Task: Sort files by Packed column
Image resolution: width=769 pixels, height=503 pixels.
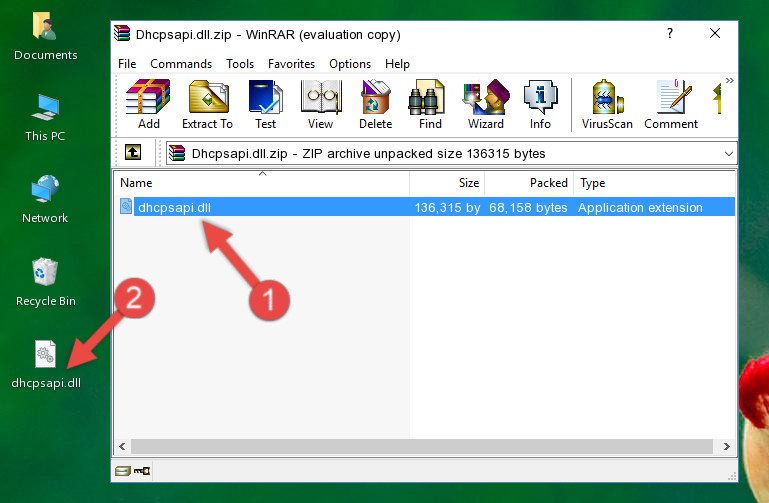Action: tap(529, 183)
